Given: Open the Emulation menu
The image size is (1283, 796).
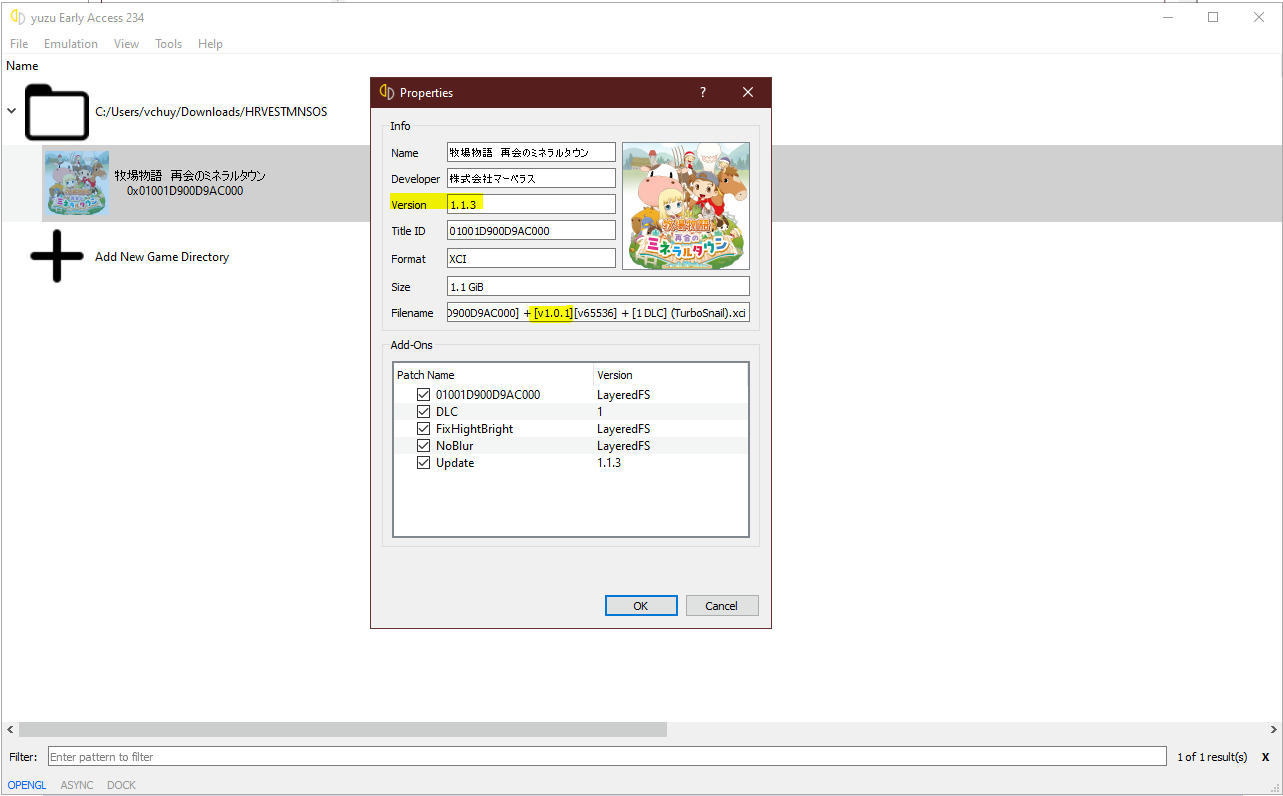Looking at the screenshot, I should (x=71, y=44).
